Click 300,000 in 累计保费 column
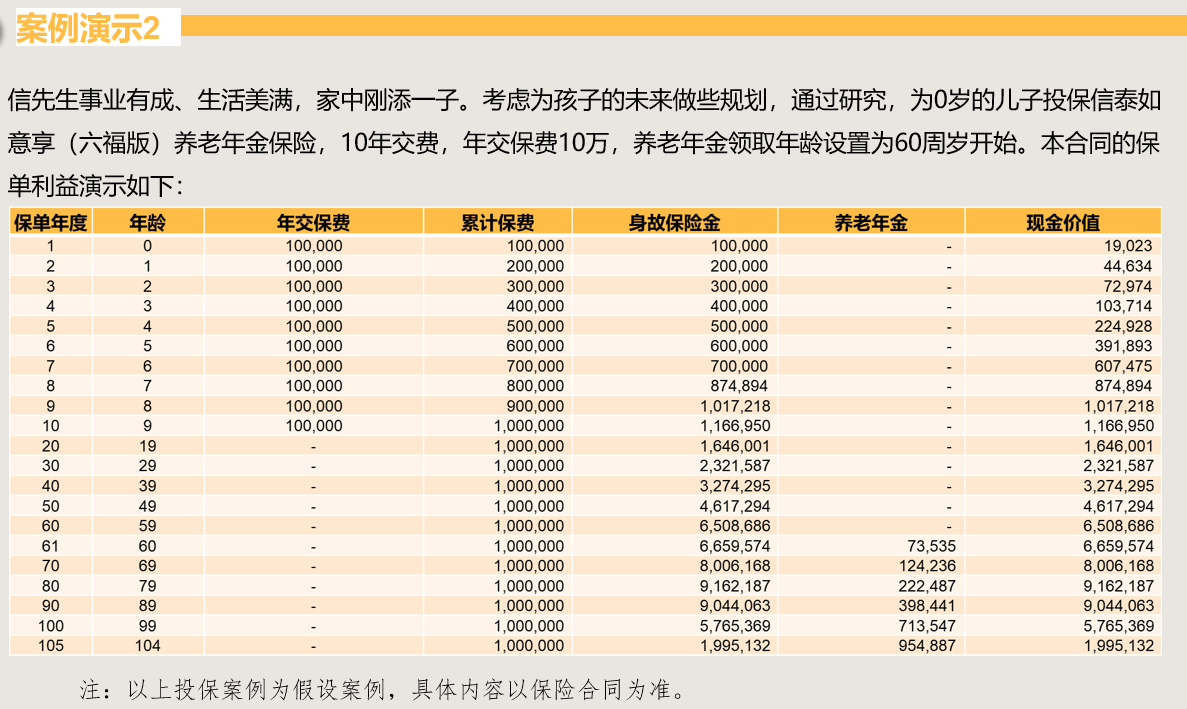Viewport: 1187px width, 709px height. (535, 286)
